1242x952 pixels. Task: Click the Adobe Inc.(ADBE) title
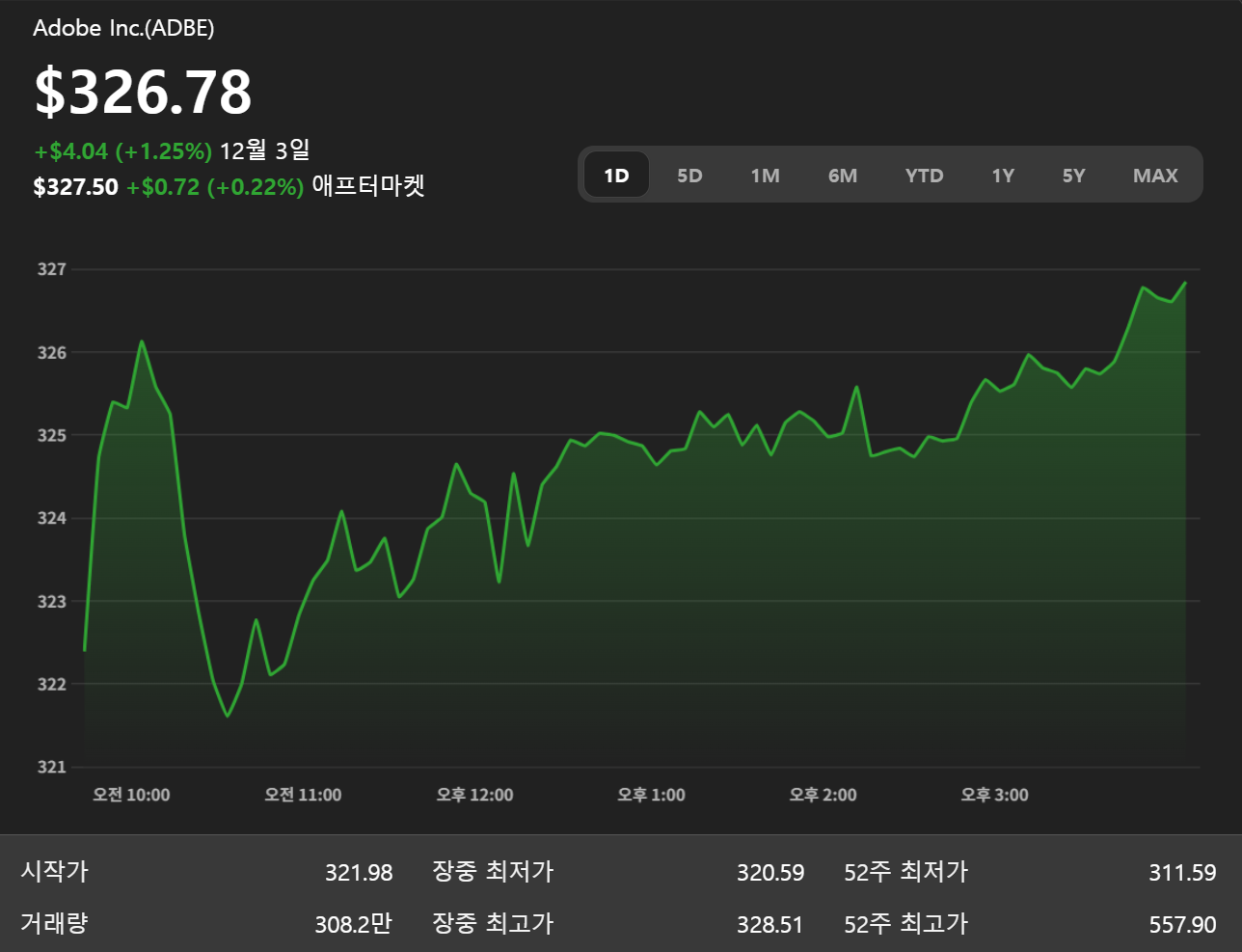point(123,28)
